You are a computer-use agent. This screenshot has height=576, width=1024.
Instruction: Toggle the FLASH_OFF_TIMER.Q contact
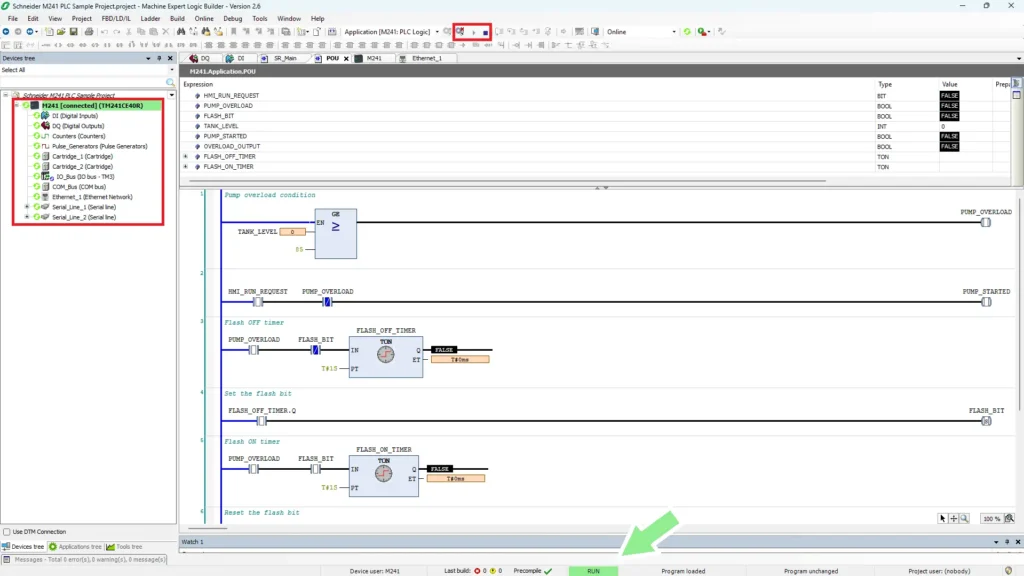coord(261,421)
